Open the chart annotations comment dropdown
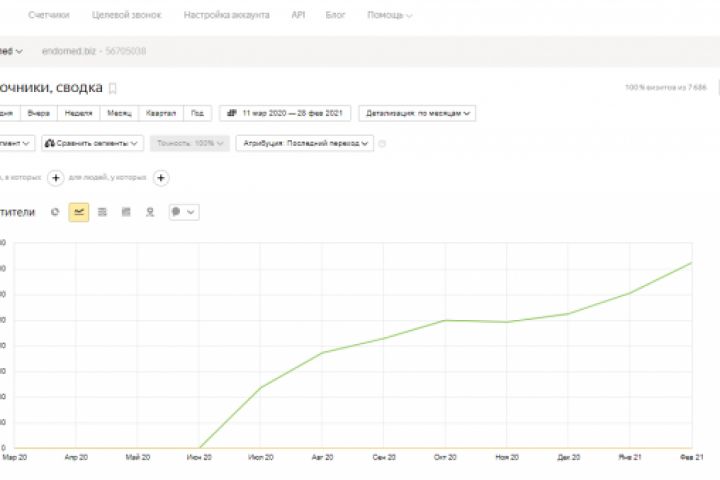Screen dimensions: 720x480 point(183,212)
